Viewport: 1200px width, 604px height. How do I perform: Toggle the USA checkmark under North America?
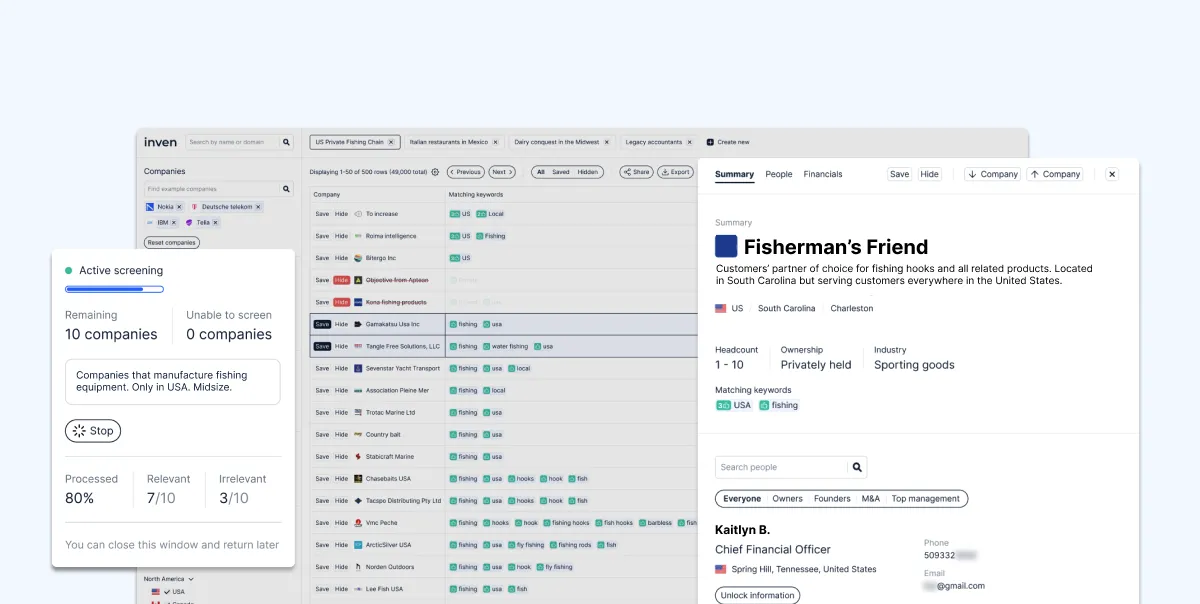[165, 592]
